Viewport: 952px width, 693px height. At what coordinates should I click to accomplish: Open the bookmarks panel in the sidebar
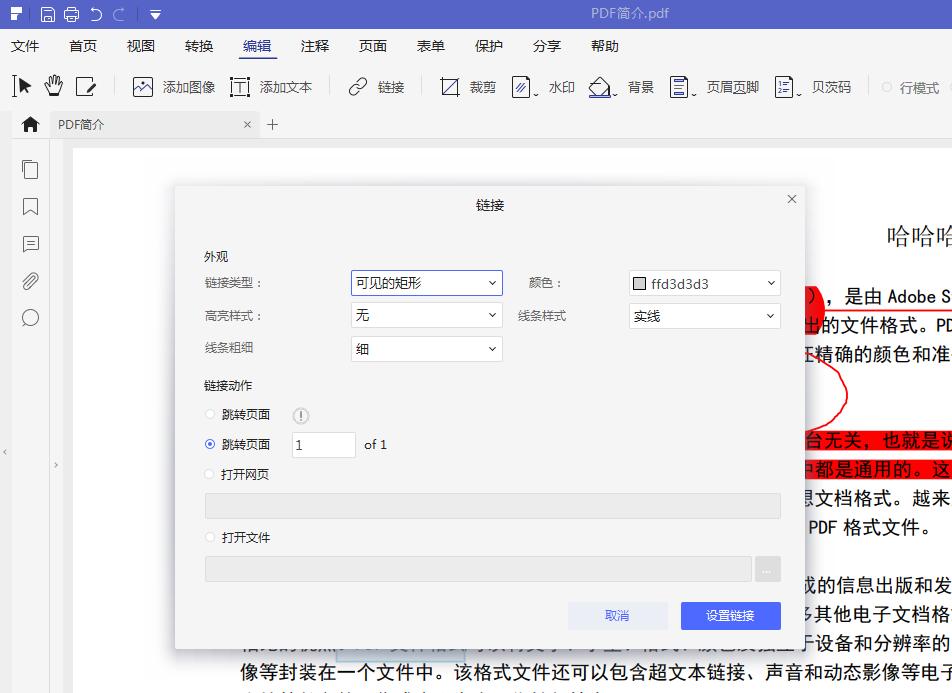point(30,207)
